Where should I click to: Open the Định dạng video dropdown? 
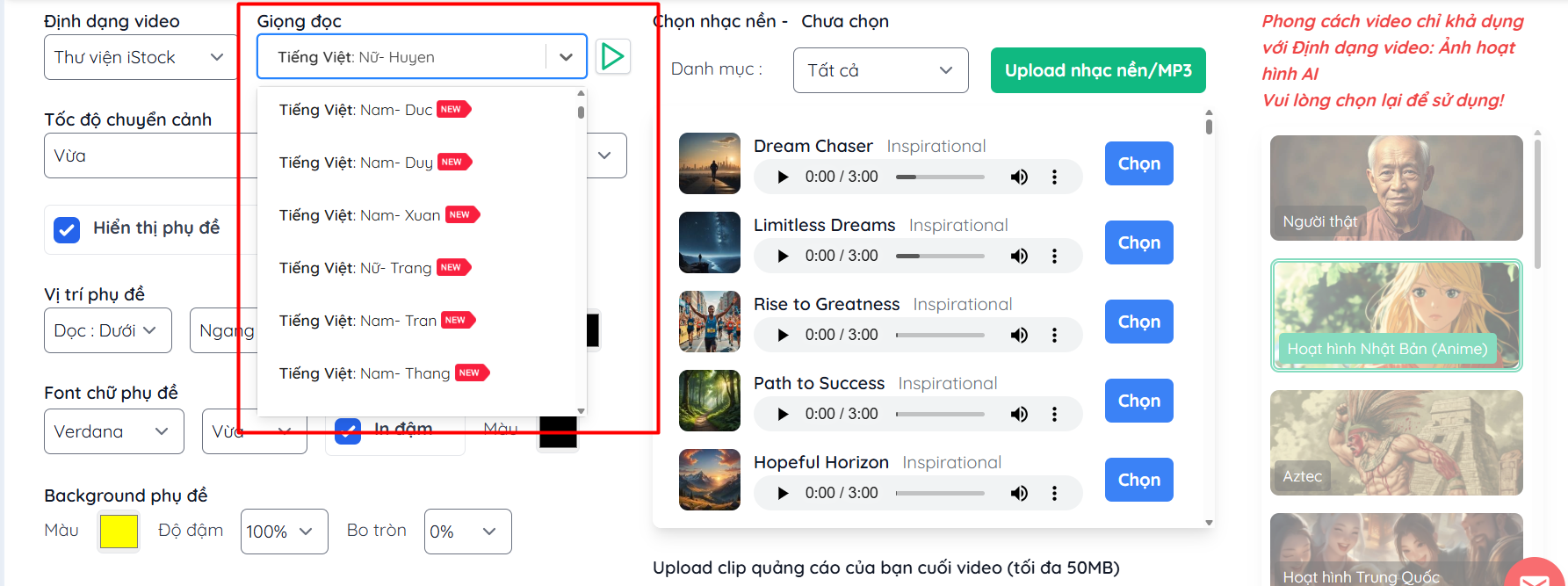[141, 57]
